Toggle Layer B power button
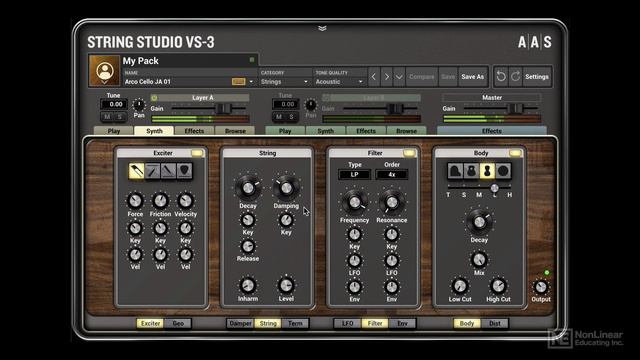640x360 pixels. tap(326, 98)
